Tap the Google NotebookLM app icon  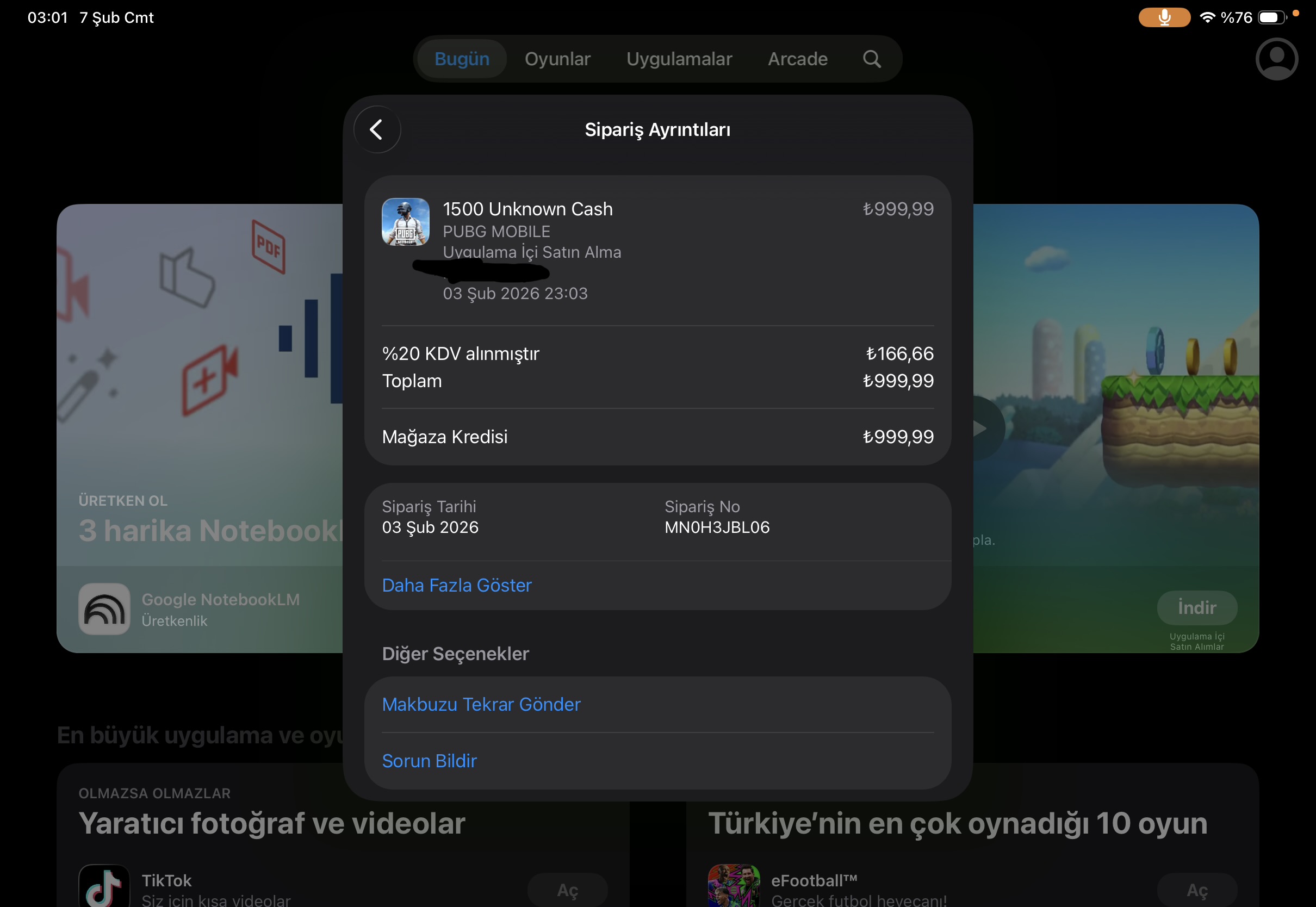(104, 608)
